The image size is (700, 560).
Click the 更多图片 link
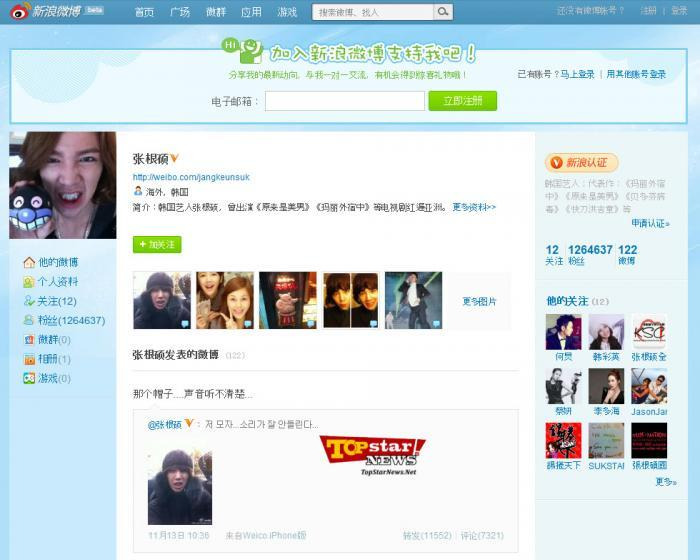[479, 301]
